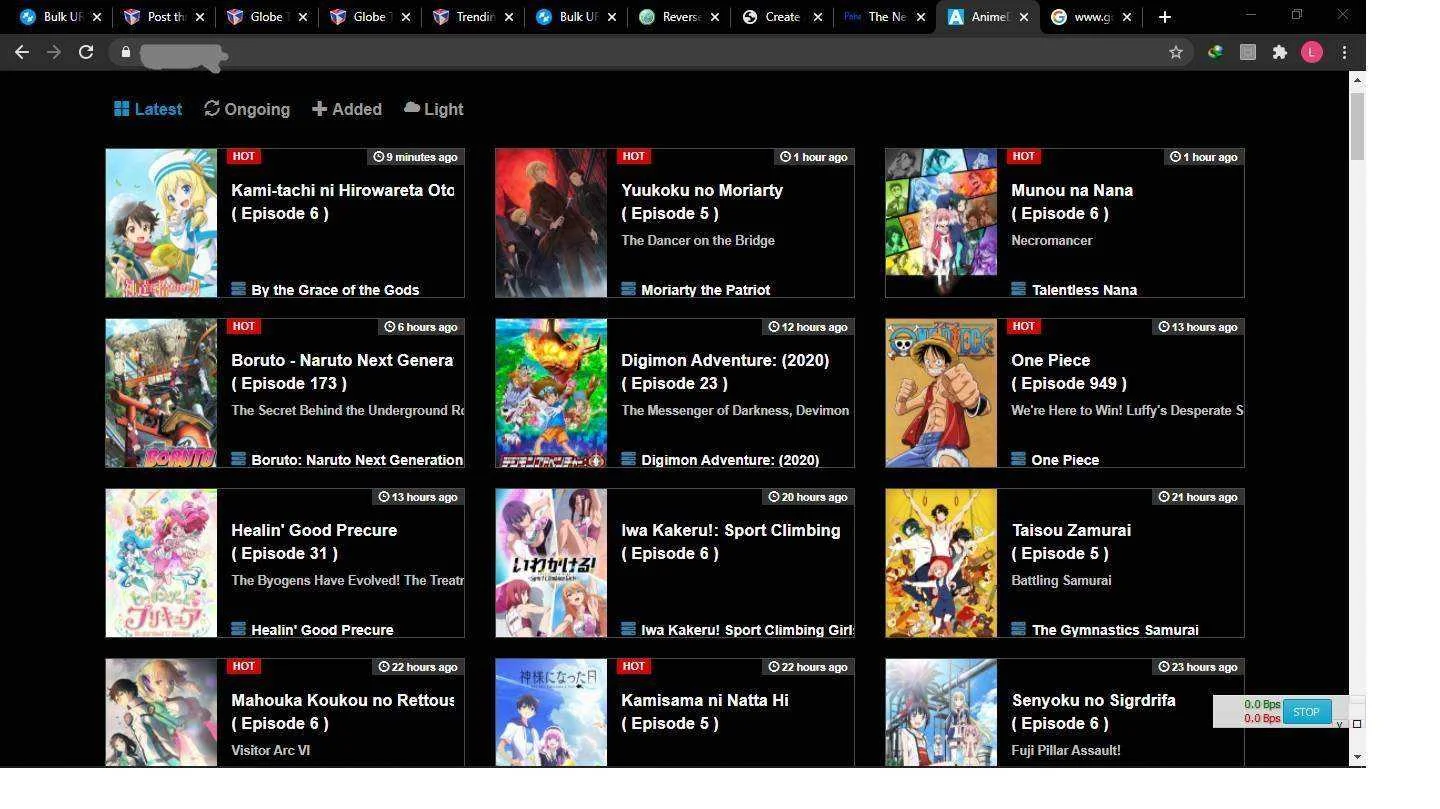
Task: Click series list icon next to One Piece
Action: 1018,459
